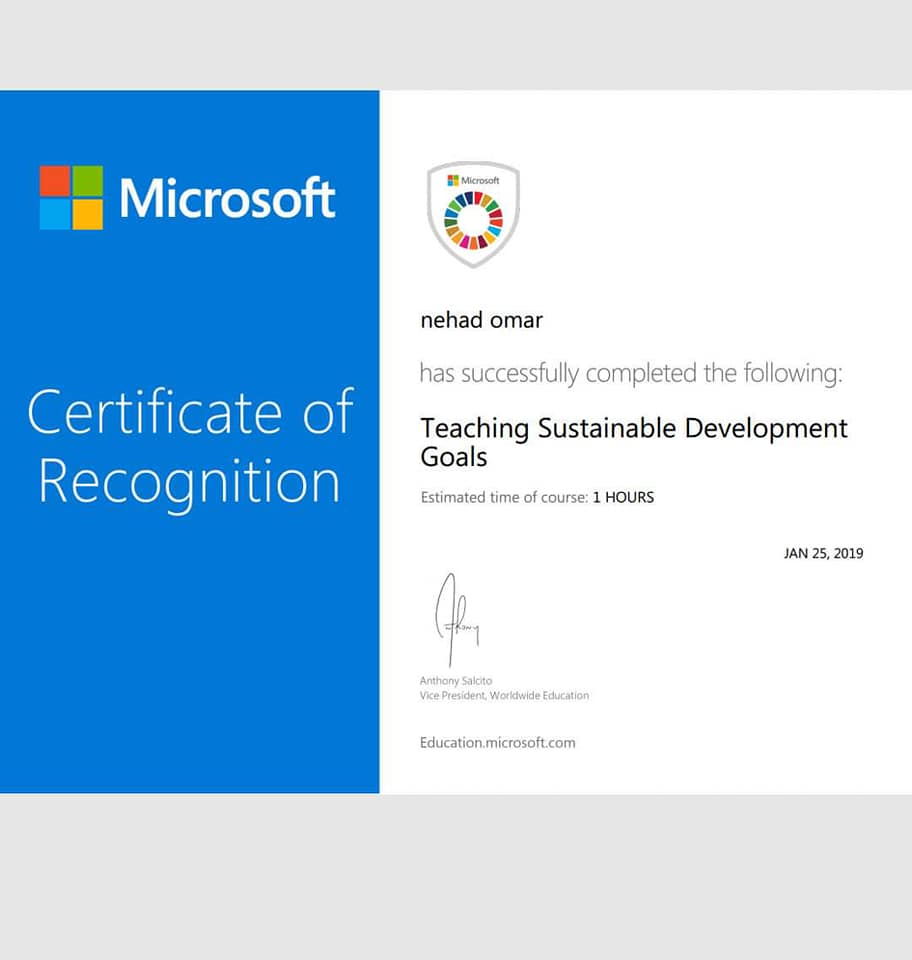Open the Education.microsoft.com link
Viewport: 912px width, 960px height.
pyautogui.click(x=497, y=743)
